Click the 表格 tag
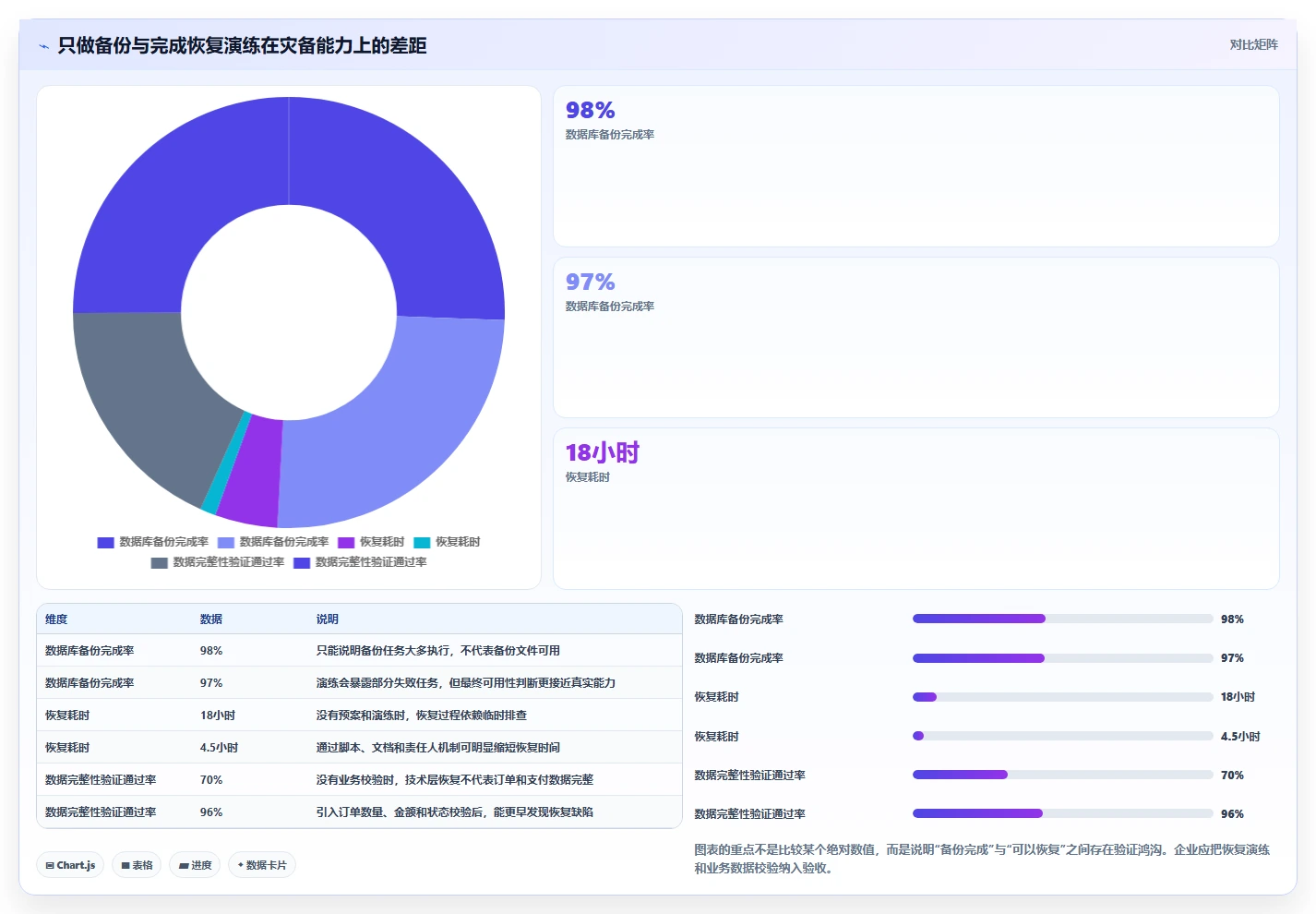Viewport: 1316px width, 914px height. click(137, 865)
